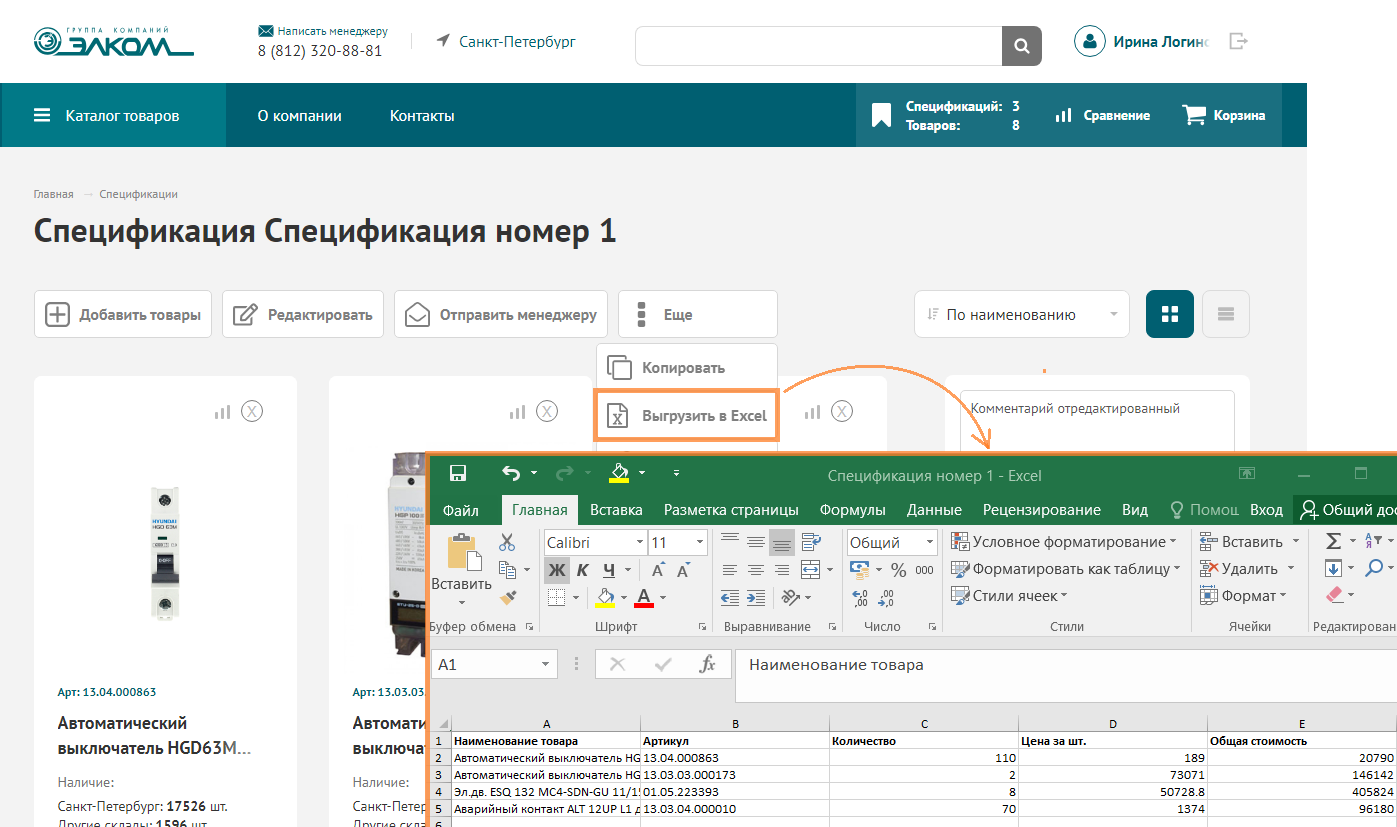
Task: Click the Save icon in Excel
Action: tap(458, 474)
